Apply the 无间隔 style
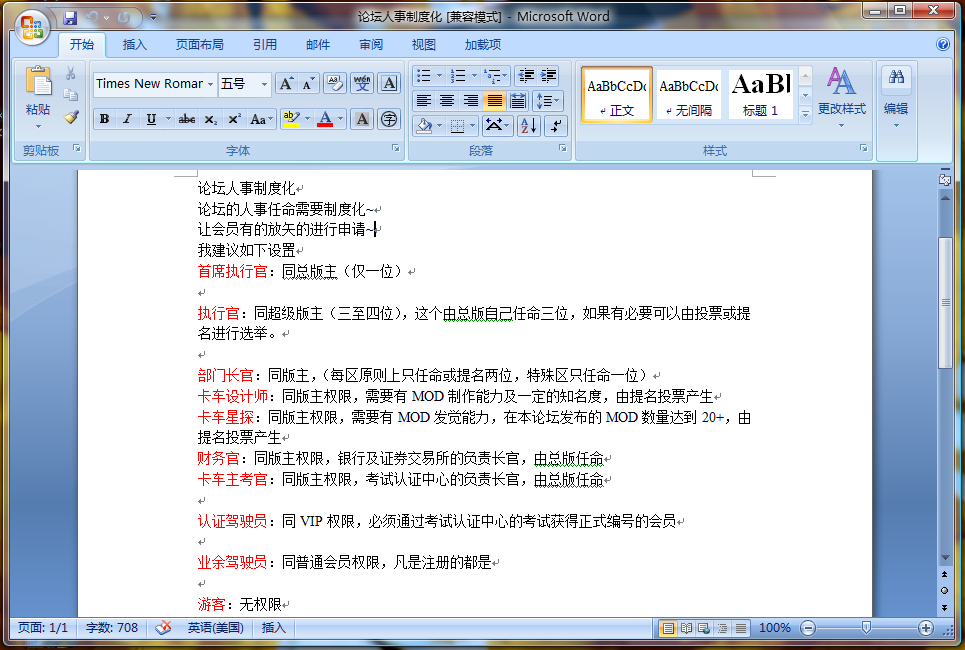Screen dimensions: 965x650 tap(689, 94)
